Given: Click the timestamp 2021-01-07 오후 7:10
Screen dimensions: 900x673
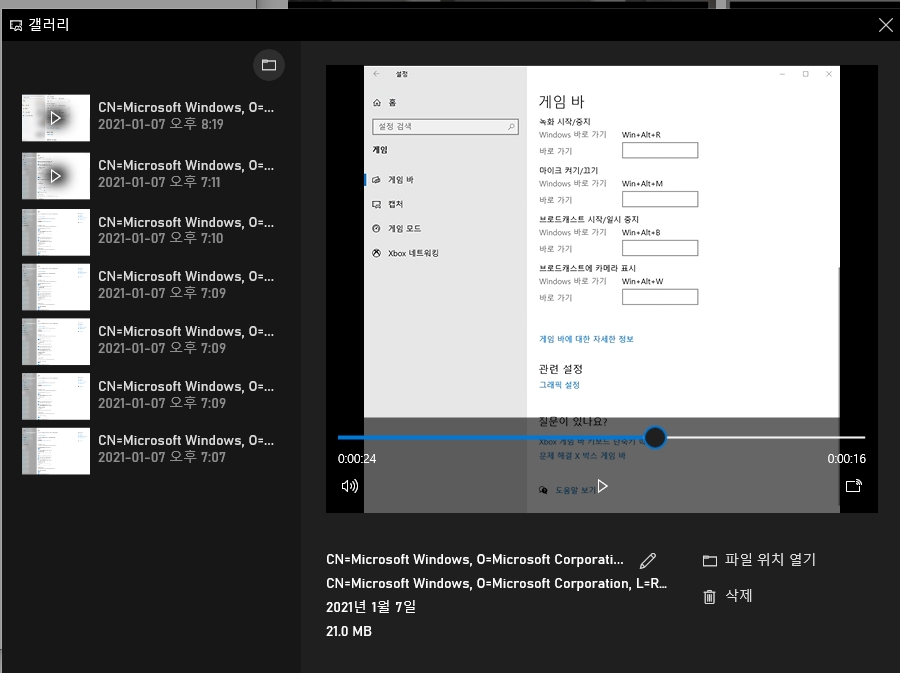Looking at the screenshot, I should 161,238.
